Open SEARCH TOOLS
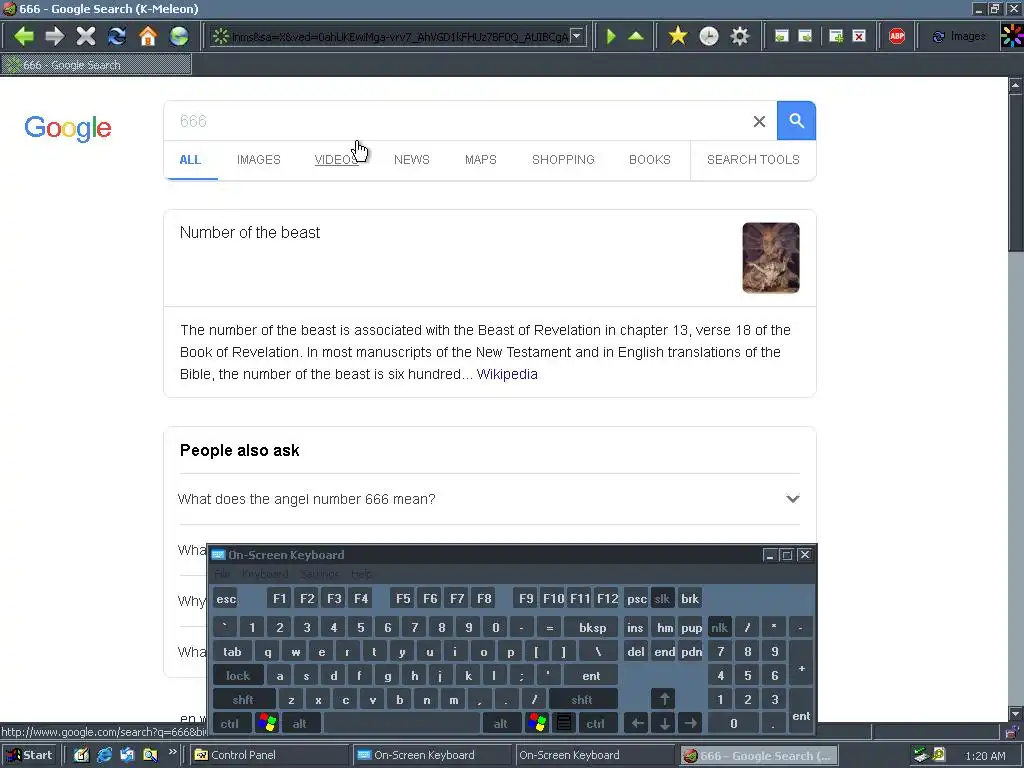This screenshot has width=1024, height=768. point(753,160)
